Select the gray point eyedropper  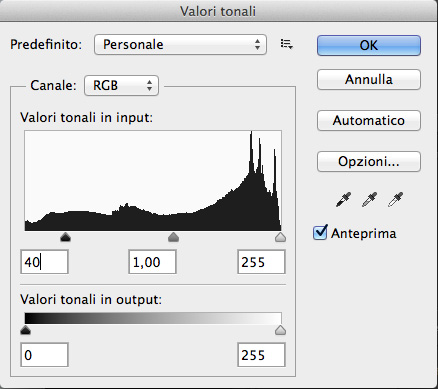[369, 199]
